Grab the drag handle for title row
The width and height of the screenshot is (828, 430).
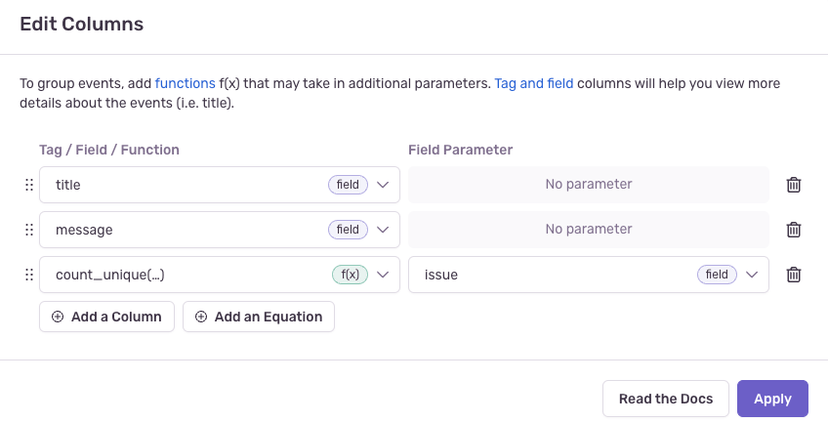(29, 185)
